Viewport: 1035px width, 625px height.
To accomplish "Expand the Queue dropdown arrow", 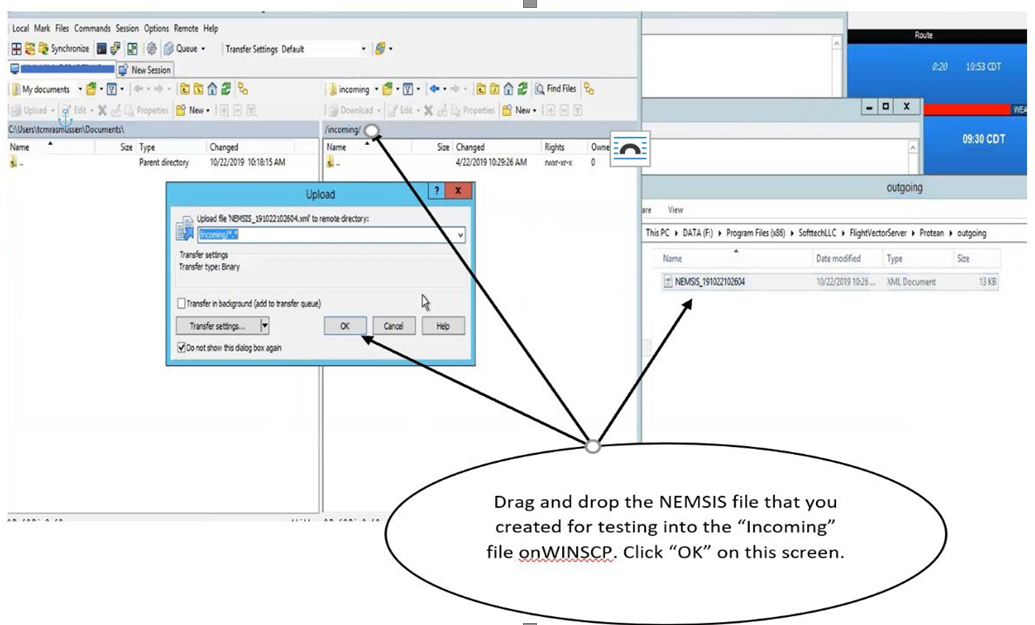I will click(203, 49).
